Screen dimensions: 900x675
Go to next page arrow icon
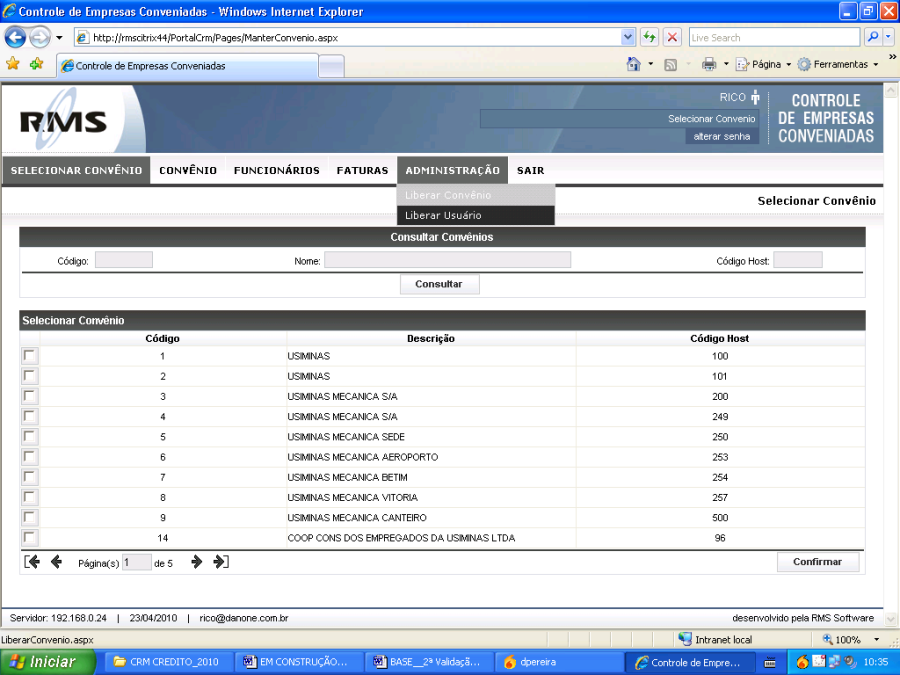pos(196,562)
